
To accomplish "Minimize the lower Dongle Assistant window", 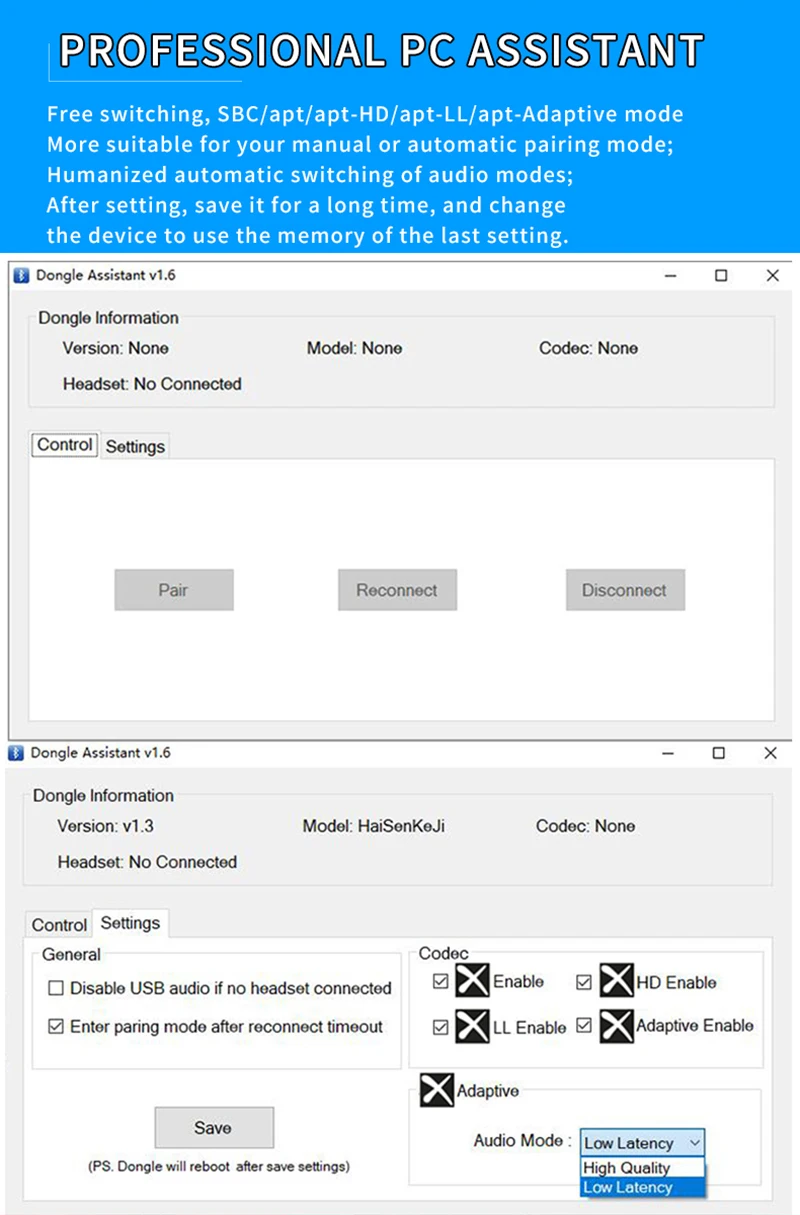I will [668, 753].
